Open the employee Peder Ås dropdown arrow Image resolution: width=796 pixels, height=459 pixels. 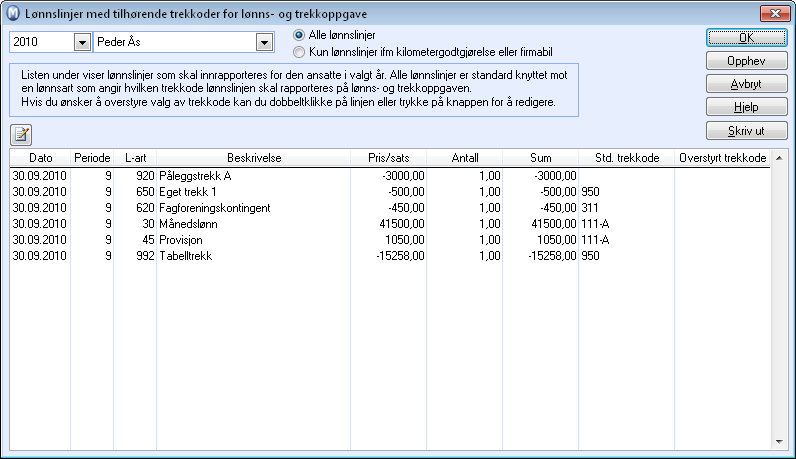pos(264,42)
